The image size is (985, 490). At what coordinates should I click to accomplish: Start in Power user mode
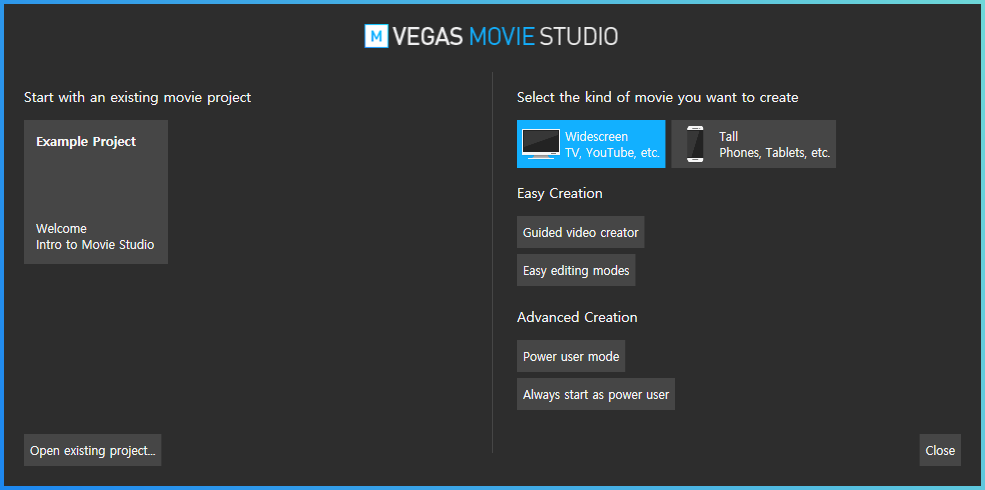click(x=571, y=356)
